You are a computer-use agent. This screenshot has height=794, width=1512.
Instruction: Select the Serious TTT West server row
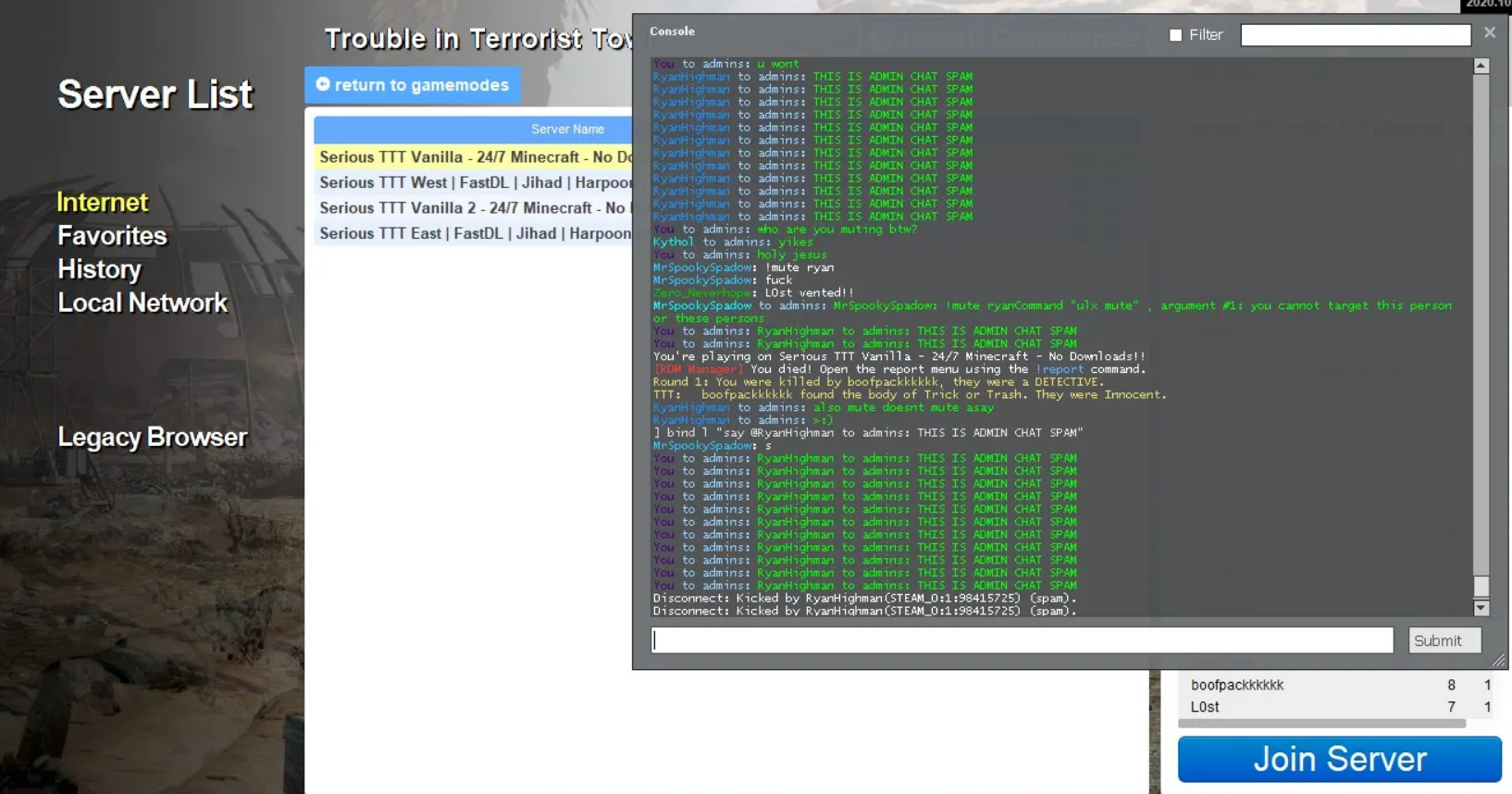pyautogui.click(x=473, y=183)
